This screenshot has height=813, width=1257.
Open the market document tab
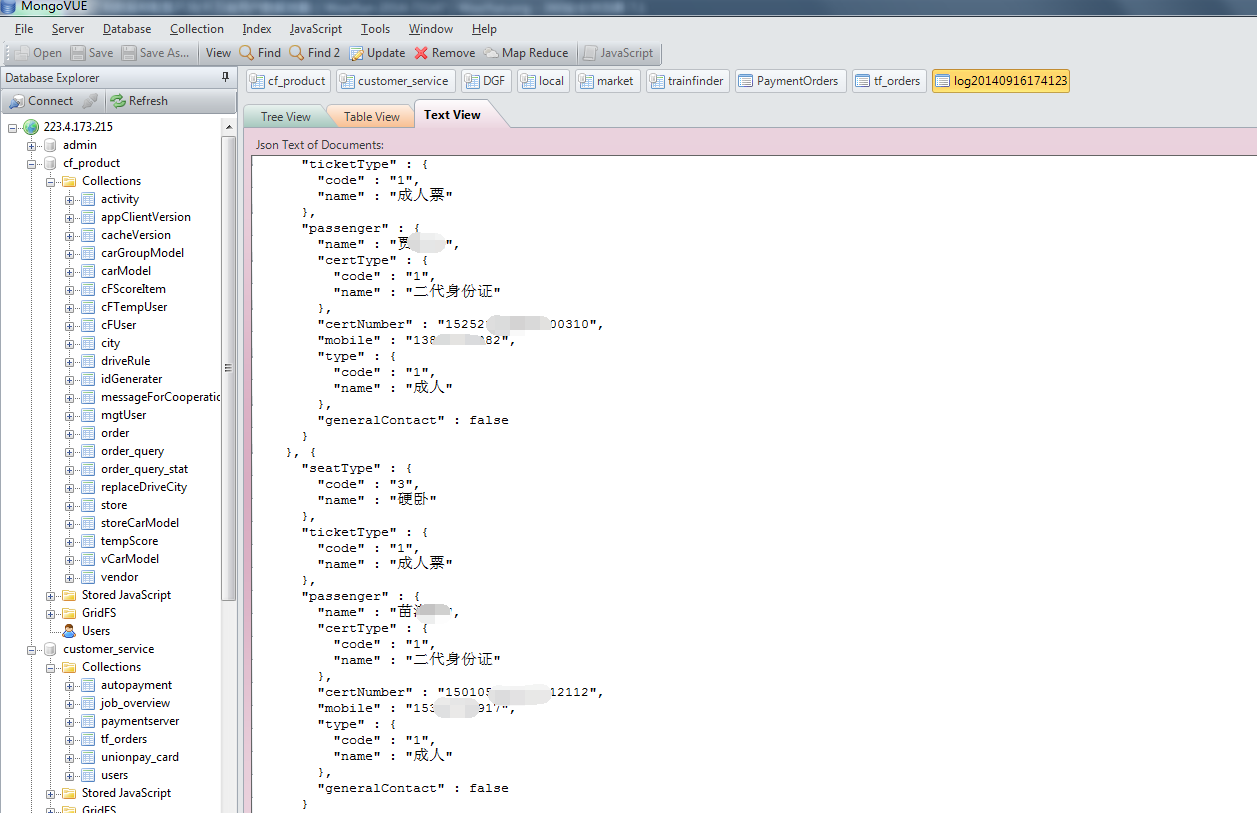pyautogui.click(x=607, y=81)
